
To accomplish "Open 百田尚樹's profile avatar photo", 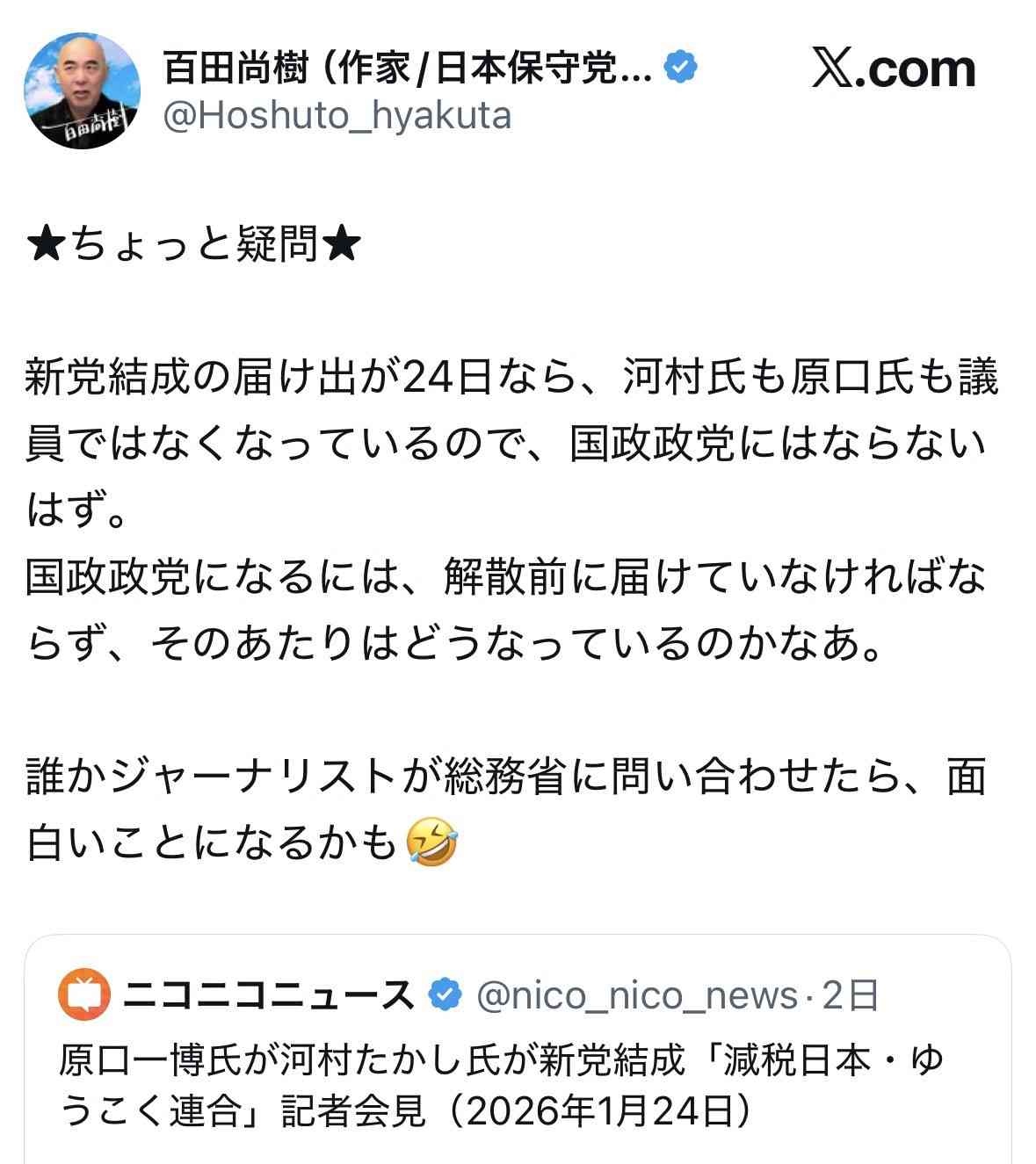I will pos(81,90).
